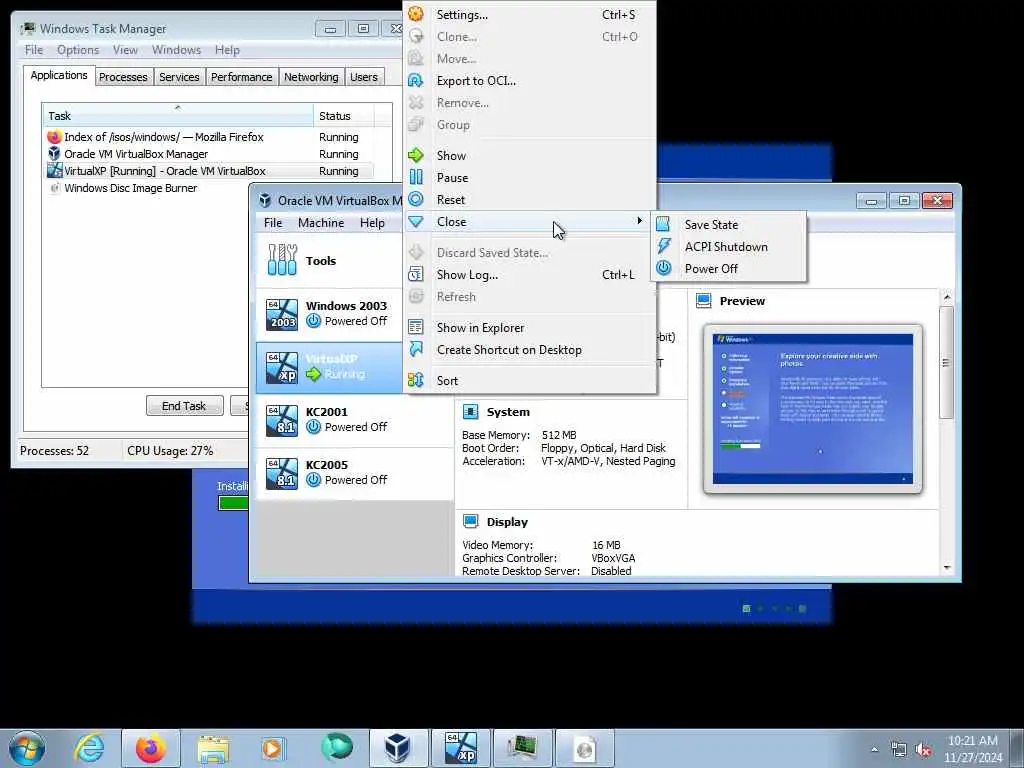Click the System section chip icon
The width and height of the screenshot is (1024, 768).
(470, 411)
